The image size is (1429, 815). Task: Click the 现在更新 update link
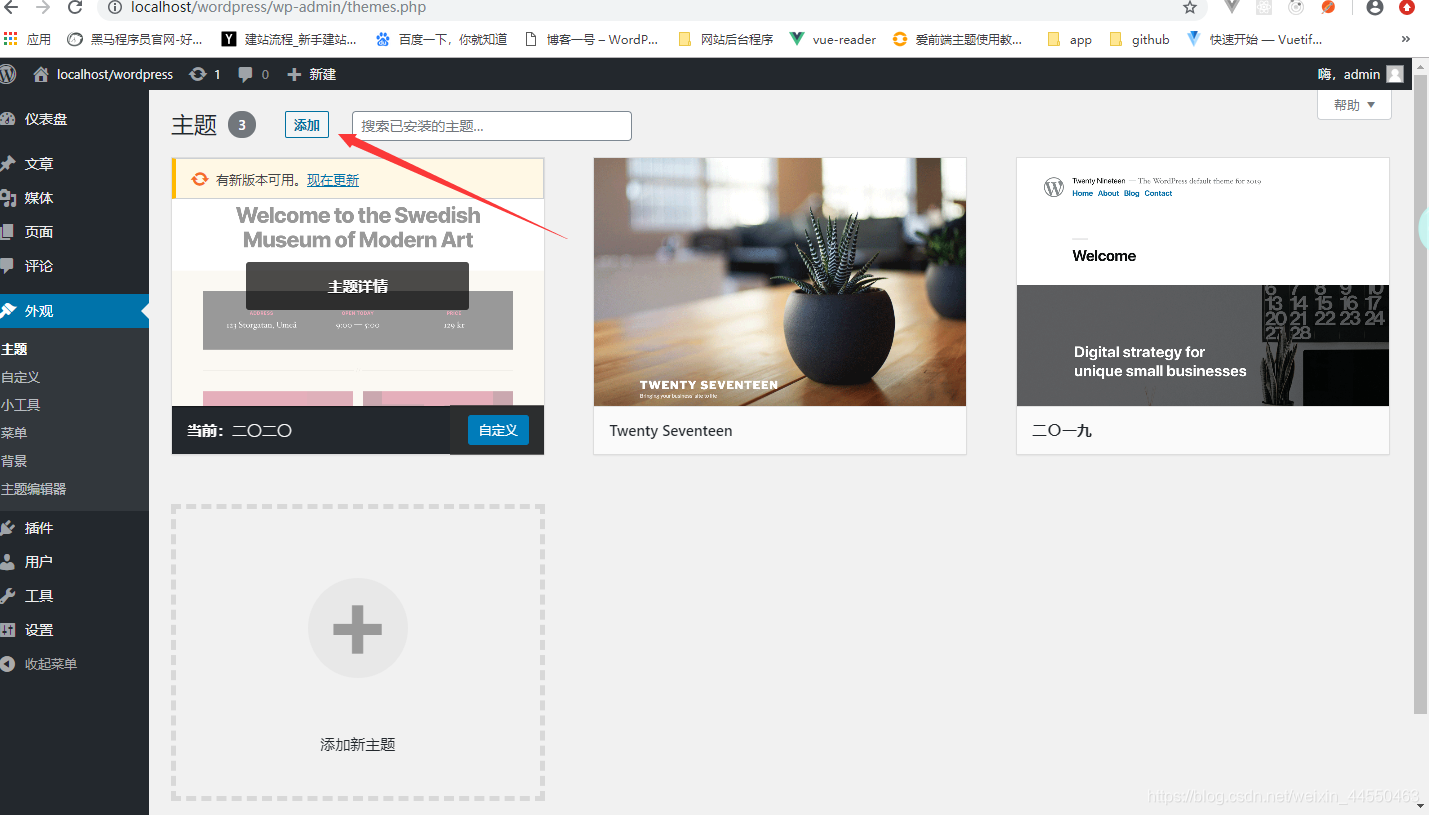click(x=333, y=180)
